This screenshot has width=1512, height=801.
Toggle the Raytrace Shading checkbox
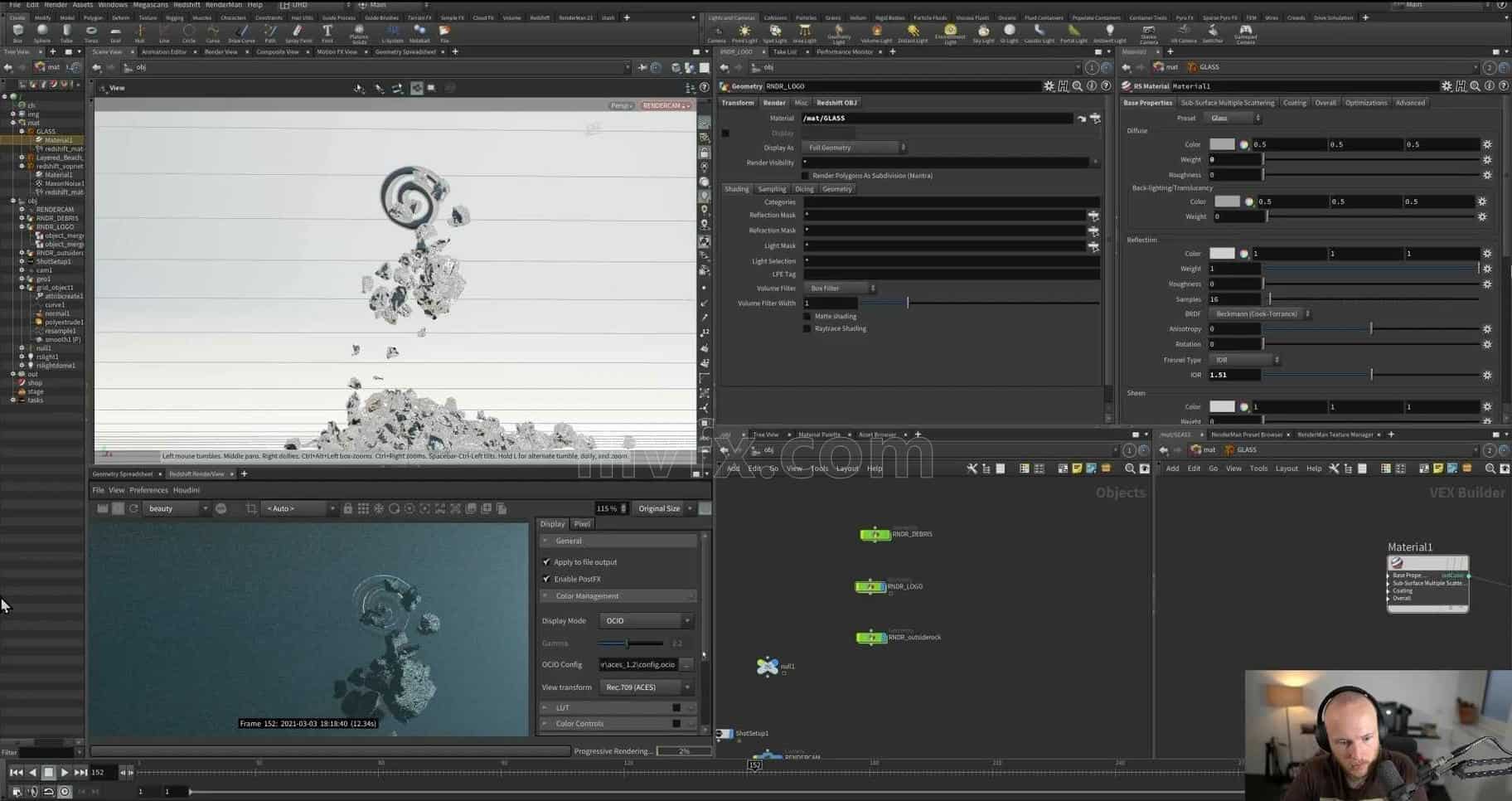(x=807, y=328)
